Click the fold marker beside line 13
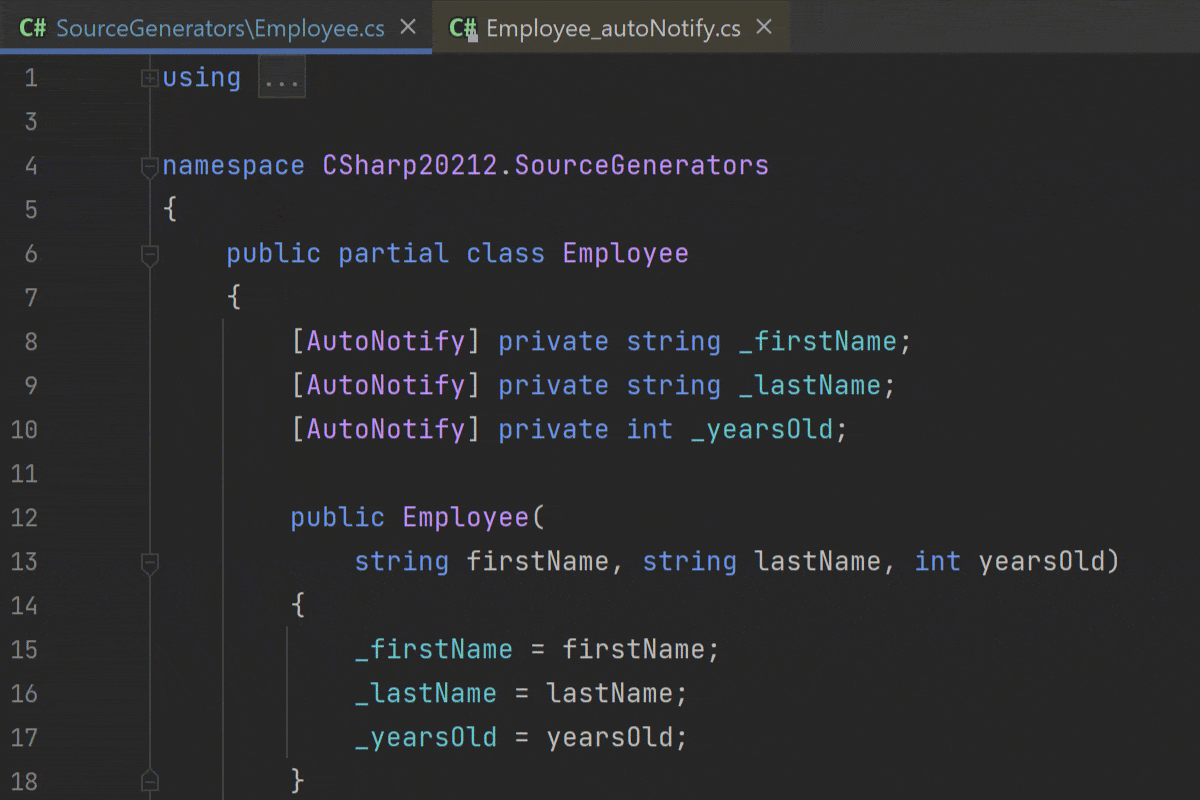The height and width of the screenshot is (800, 1200). (148, 562)
